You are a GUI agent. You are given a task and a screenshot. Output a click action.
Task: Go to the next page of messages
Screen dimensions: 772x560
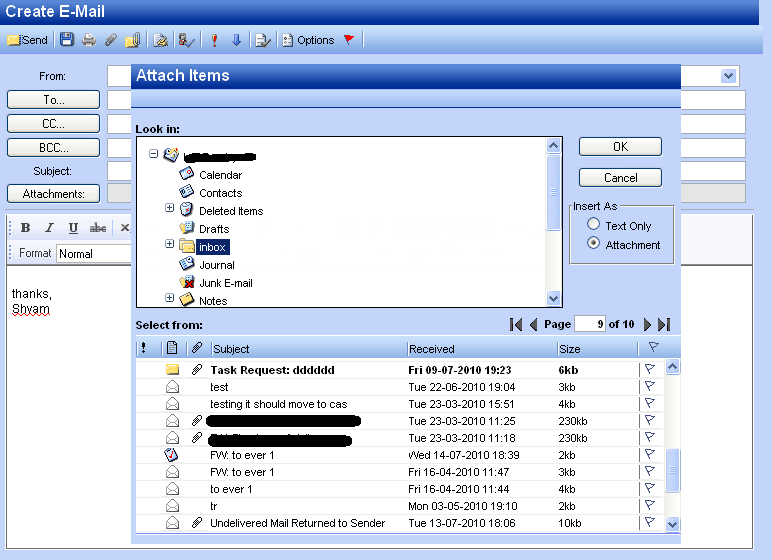pos(648,324)
